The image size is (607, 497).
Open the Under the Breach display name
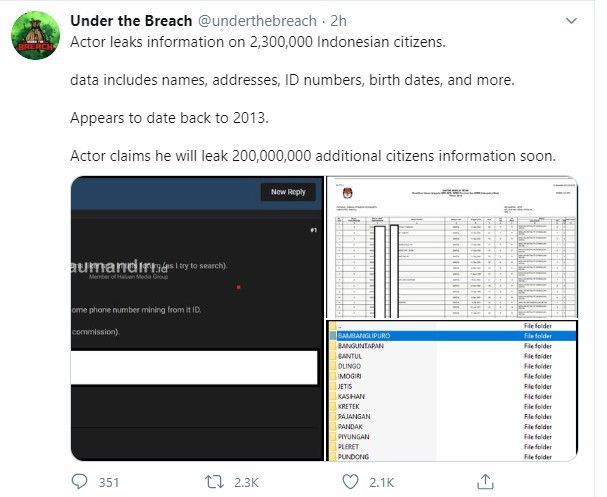coord(123,21)
